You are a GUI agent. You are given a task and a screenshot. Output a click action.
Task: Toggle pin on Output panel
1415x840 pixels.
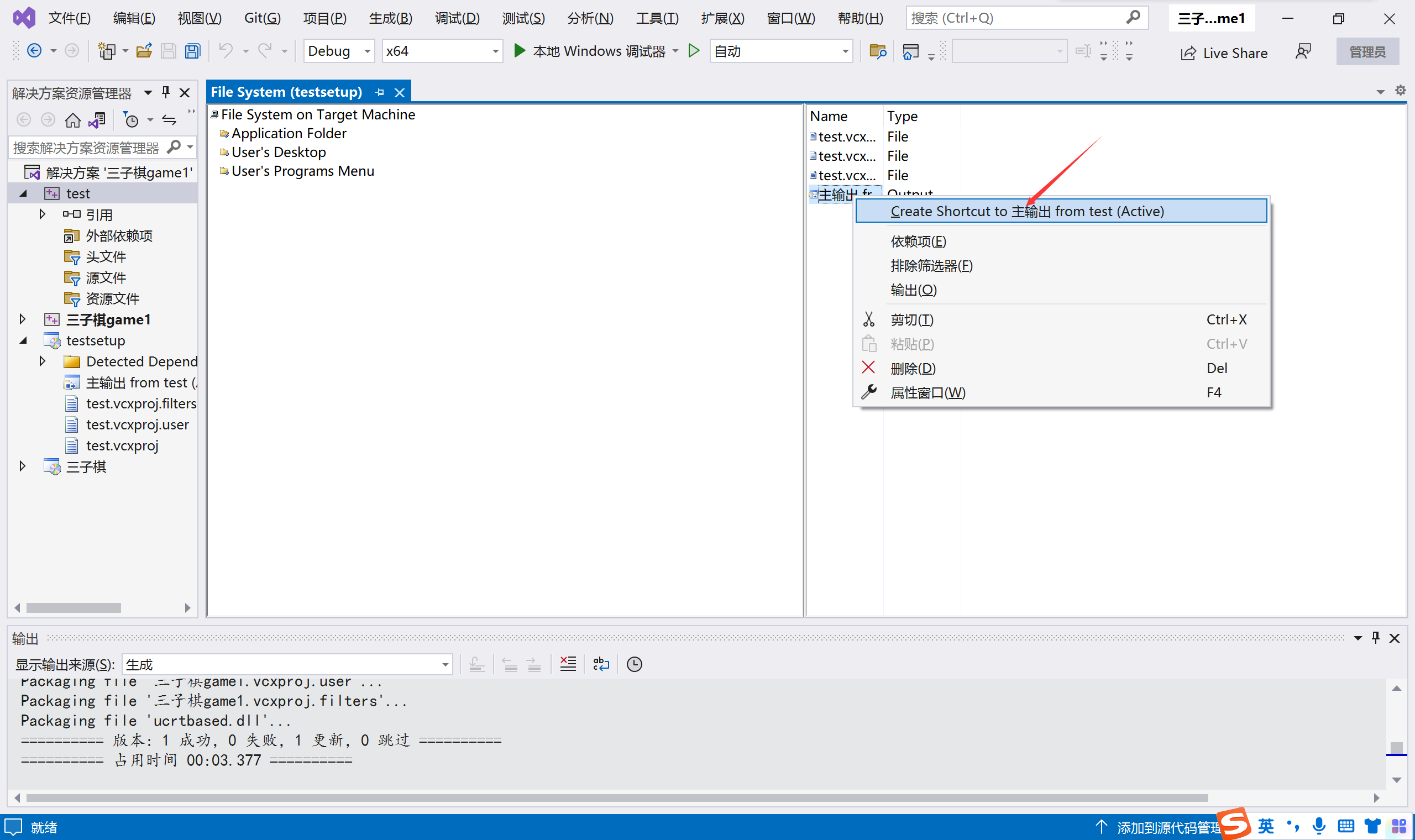(x=1376, y=638)
